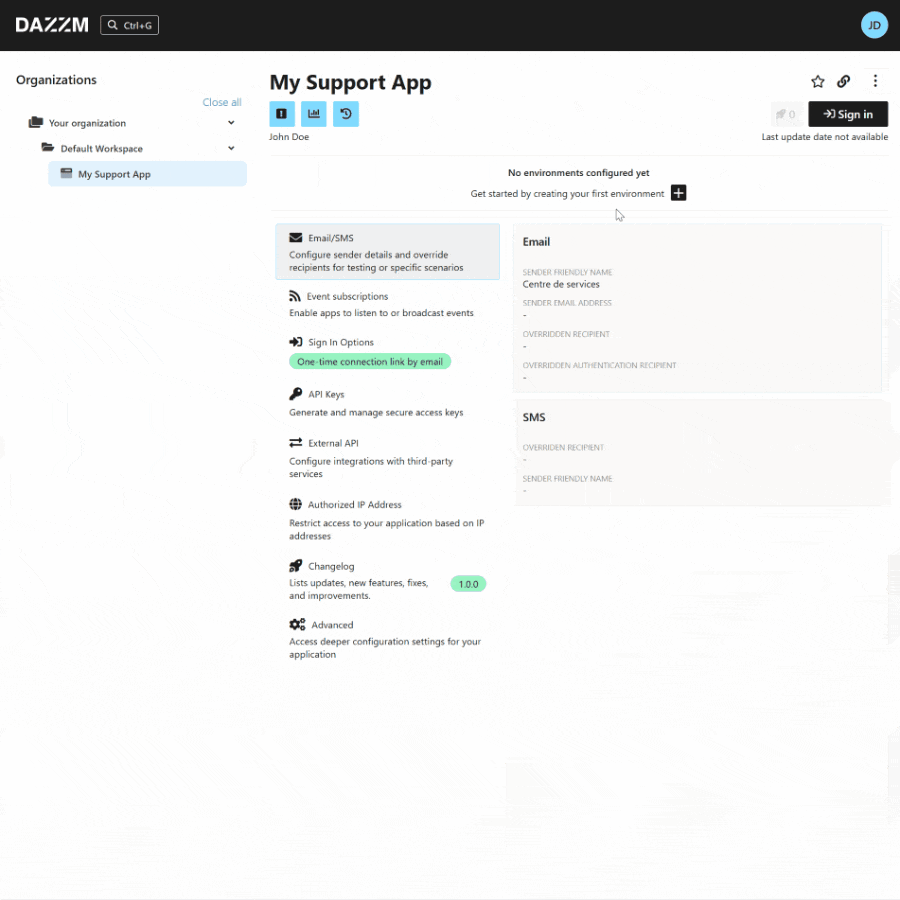Open the API Keys section
The image size is (900, 900).
[x=325, y=394]
